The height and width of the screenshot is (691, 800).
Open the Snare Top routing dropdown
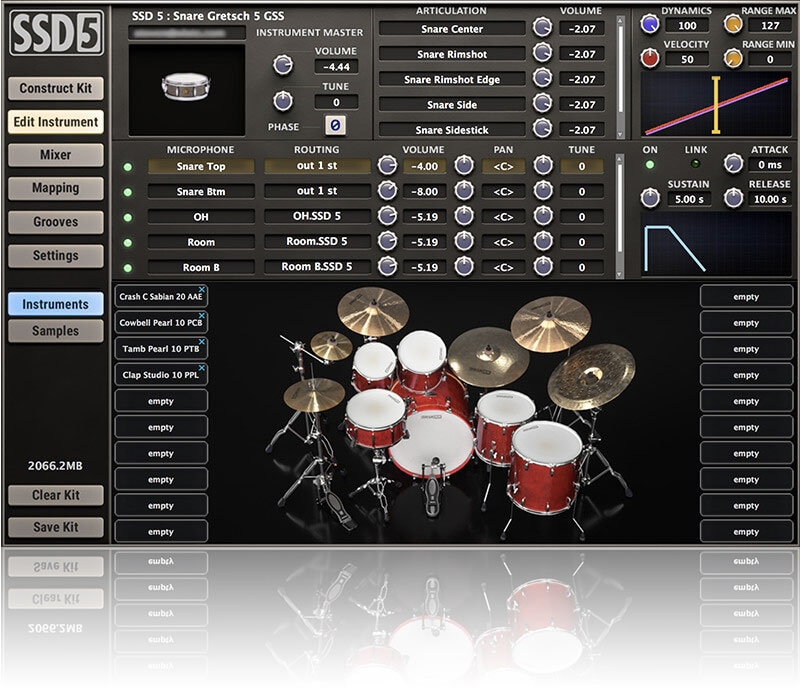pyautogui.click(x=318, y=166)
